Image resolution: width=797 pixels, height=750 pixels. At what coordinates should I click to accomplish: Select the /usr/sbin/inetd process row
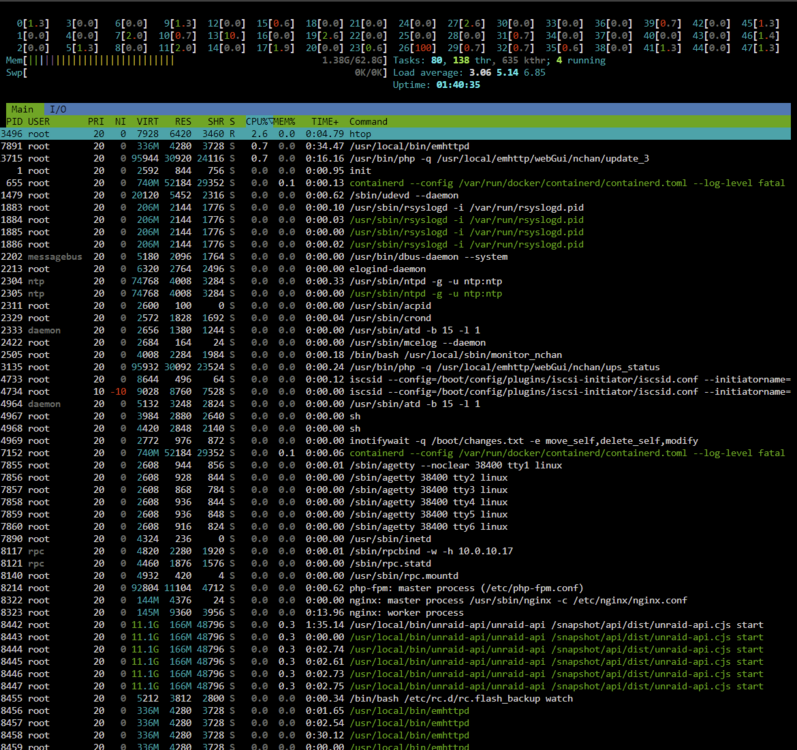pos(395,539)
